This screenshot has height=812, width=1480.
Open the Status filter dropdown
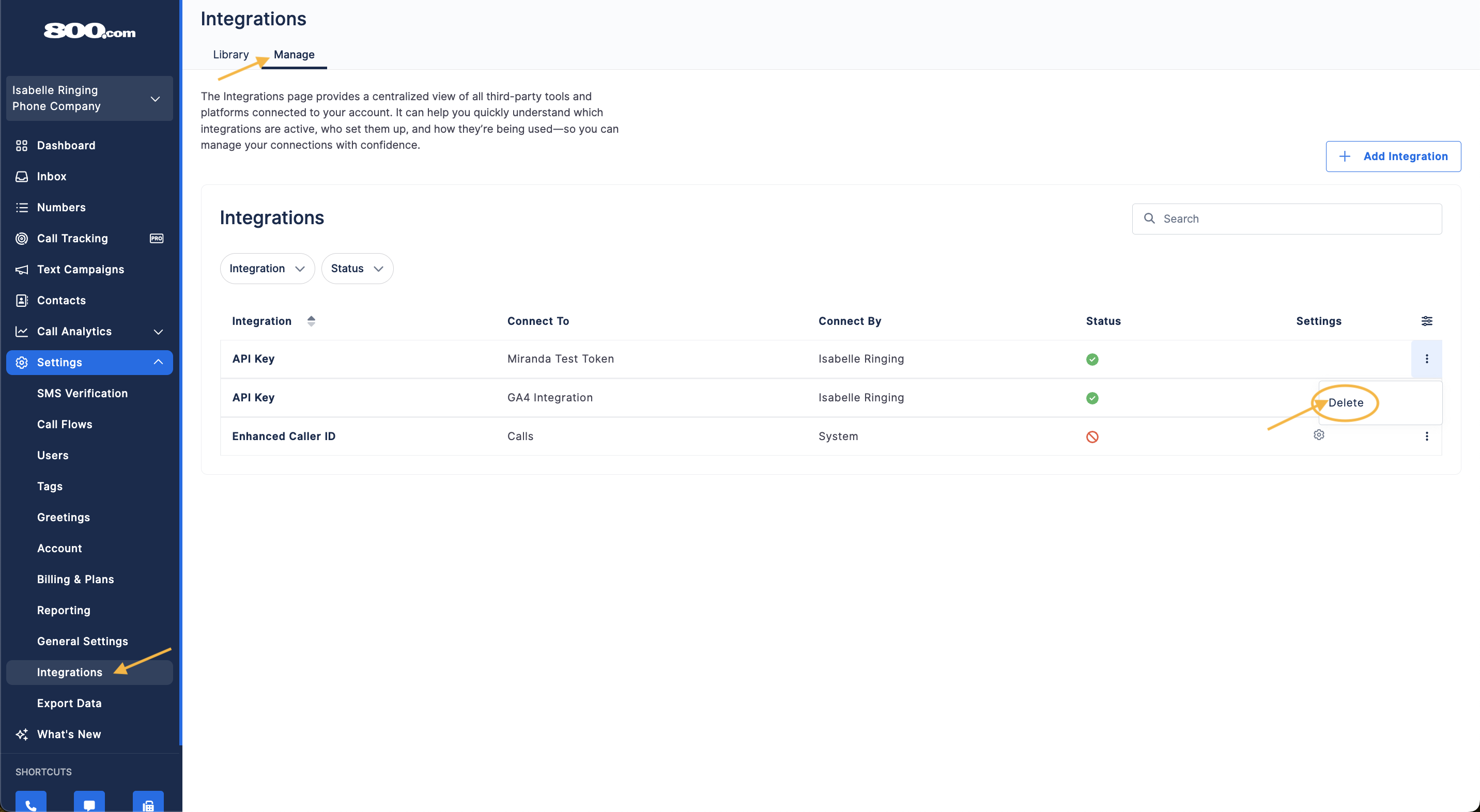click(x=357, y=268)
